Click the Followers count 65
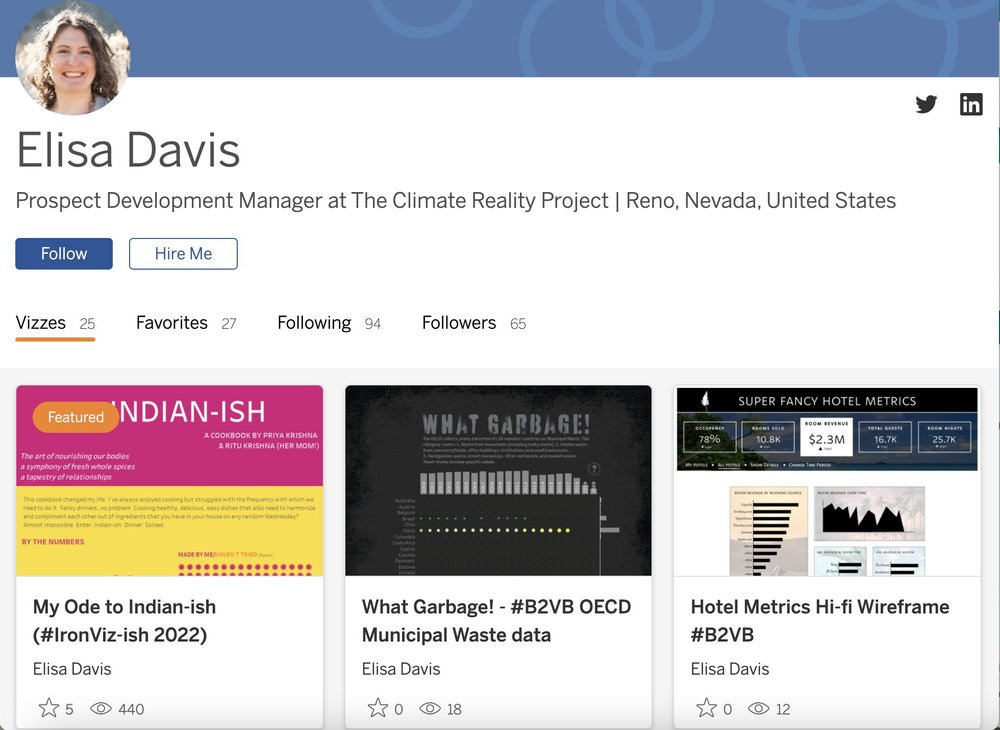 518,324
